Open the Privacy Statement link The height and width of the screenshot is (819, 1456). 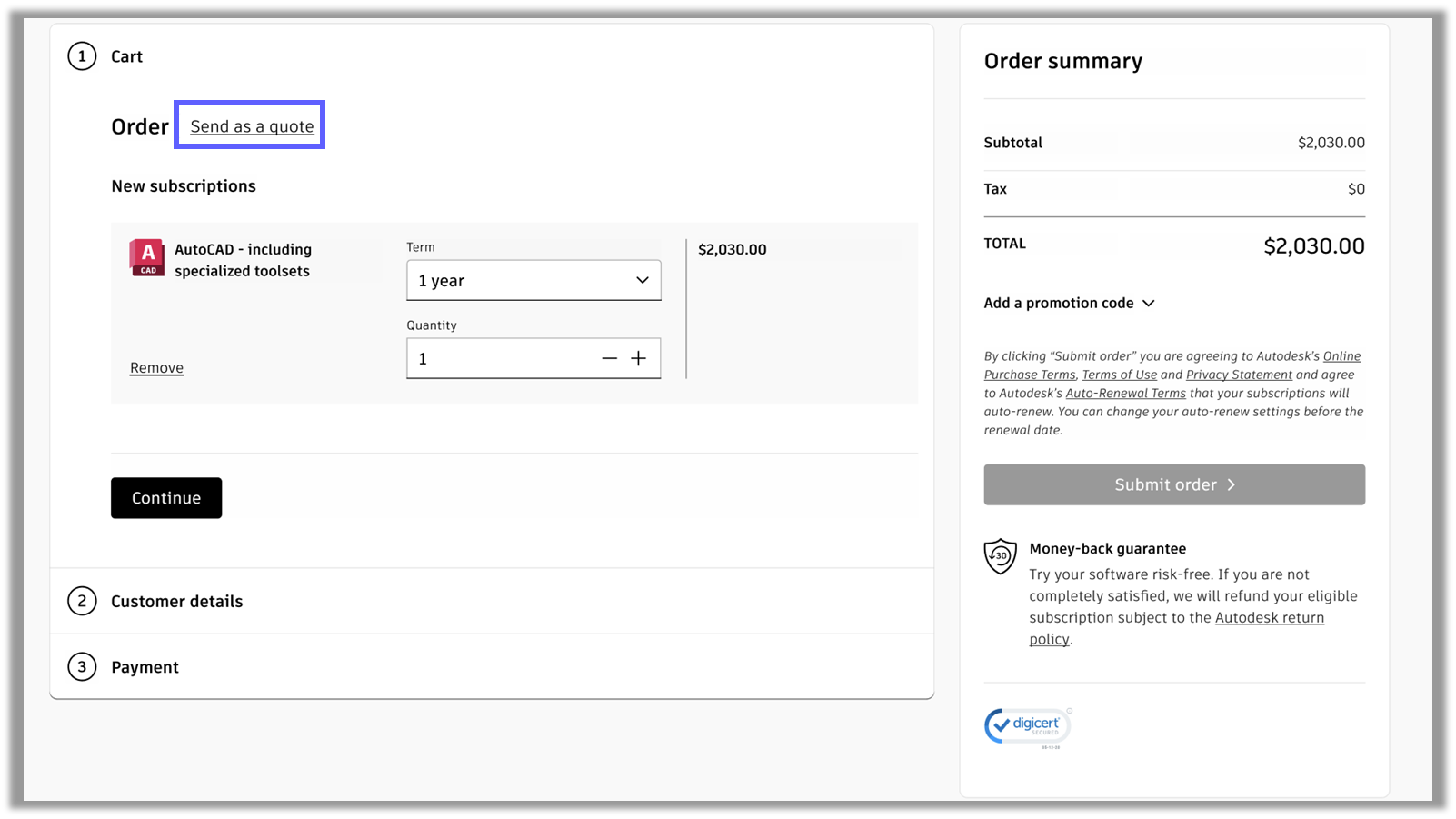(x=1239, y=375)
